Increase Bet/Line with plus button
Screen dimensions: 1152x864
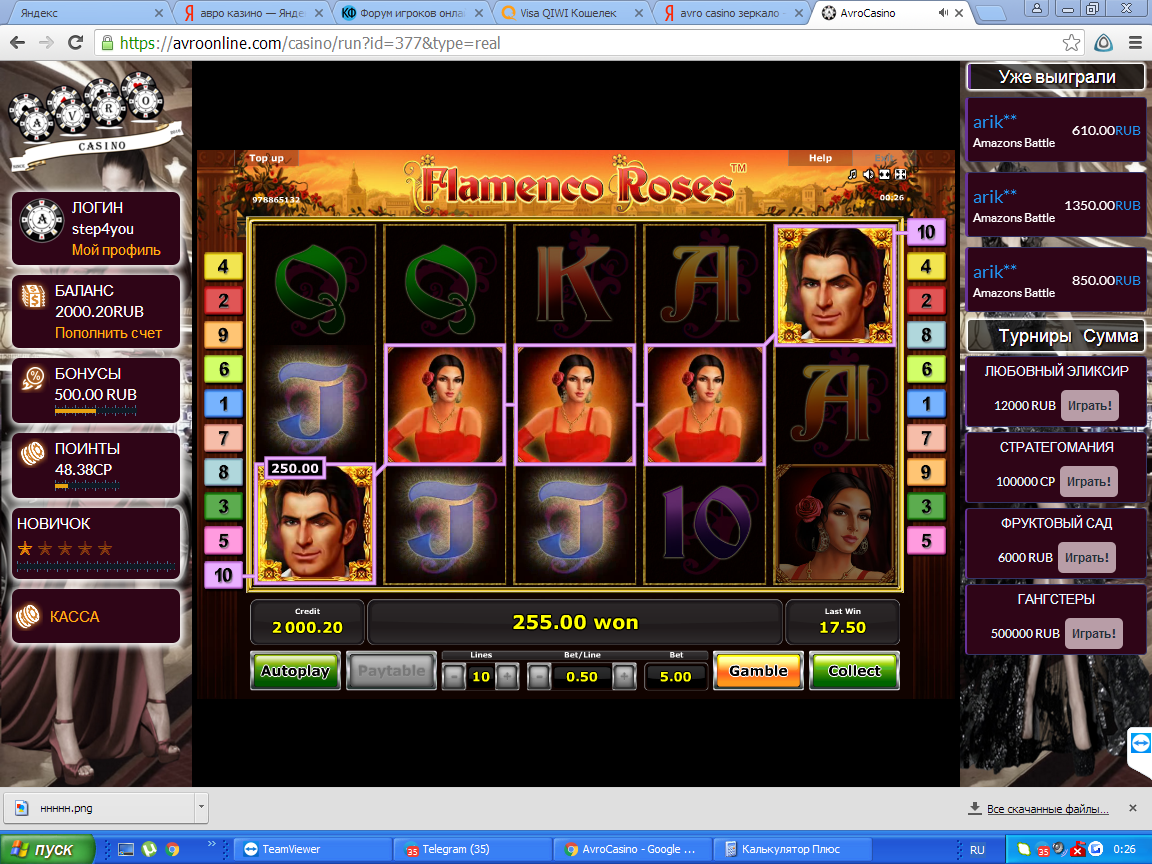click(624, 677)
